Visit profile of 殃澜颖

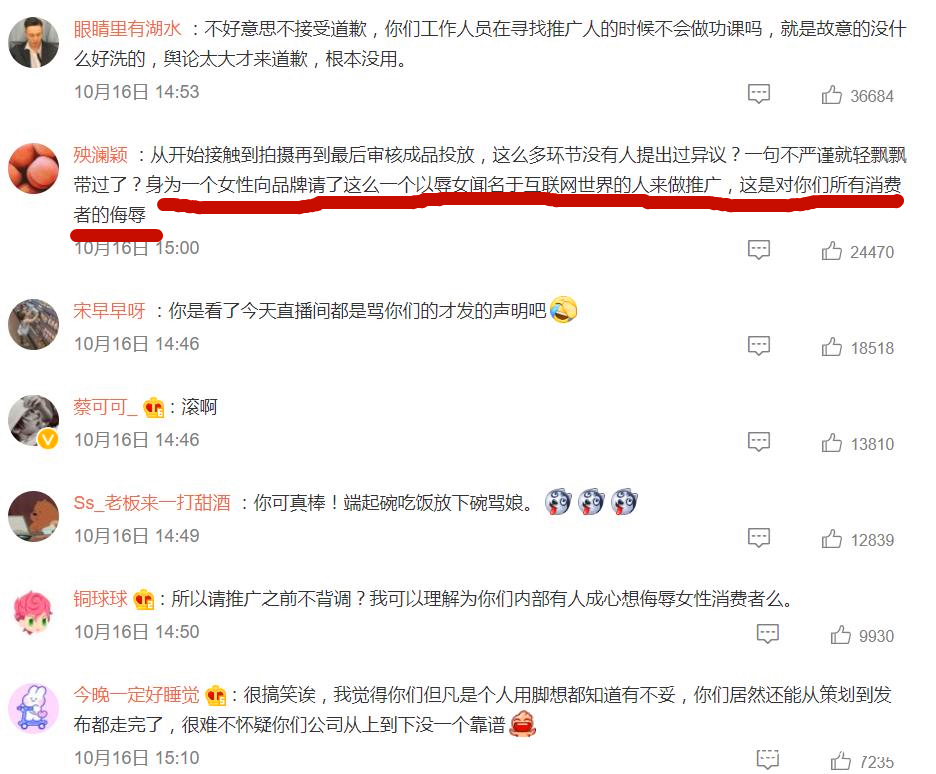[100, 155]
